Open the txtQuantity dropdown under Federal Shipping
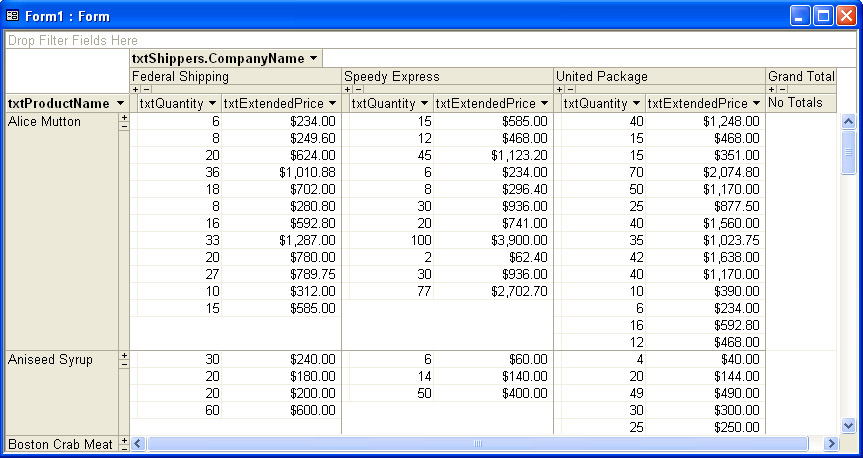The height and width of the screenshot is (458, 863). coord(212,104)
